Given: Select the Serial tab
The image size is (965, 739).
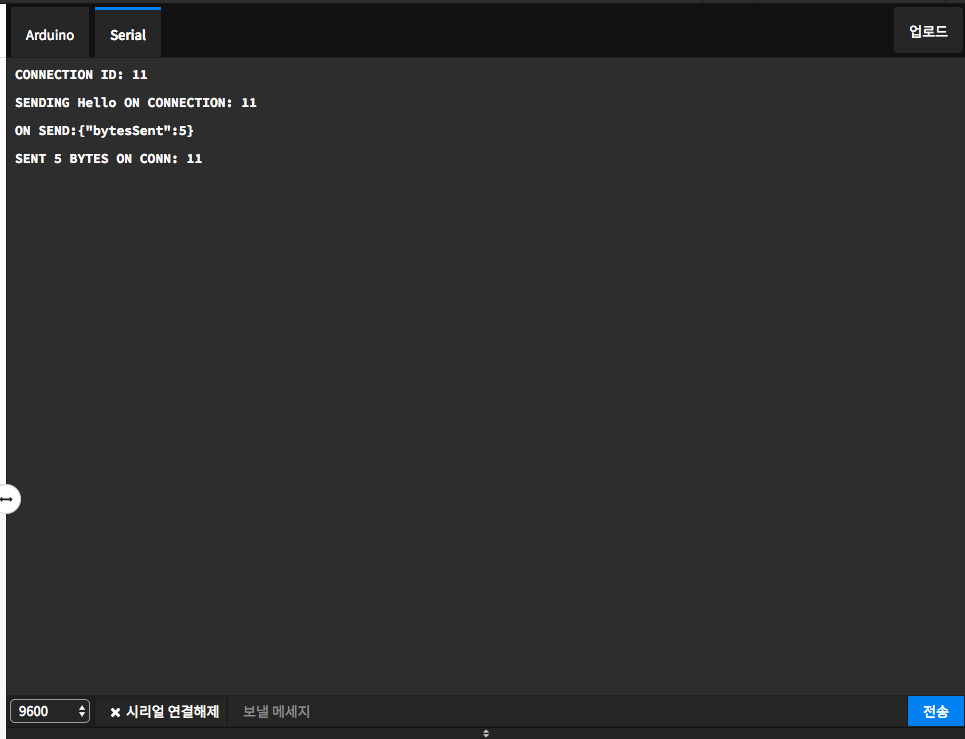Looking at the screenshot, I should pos(128,34).
